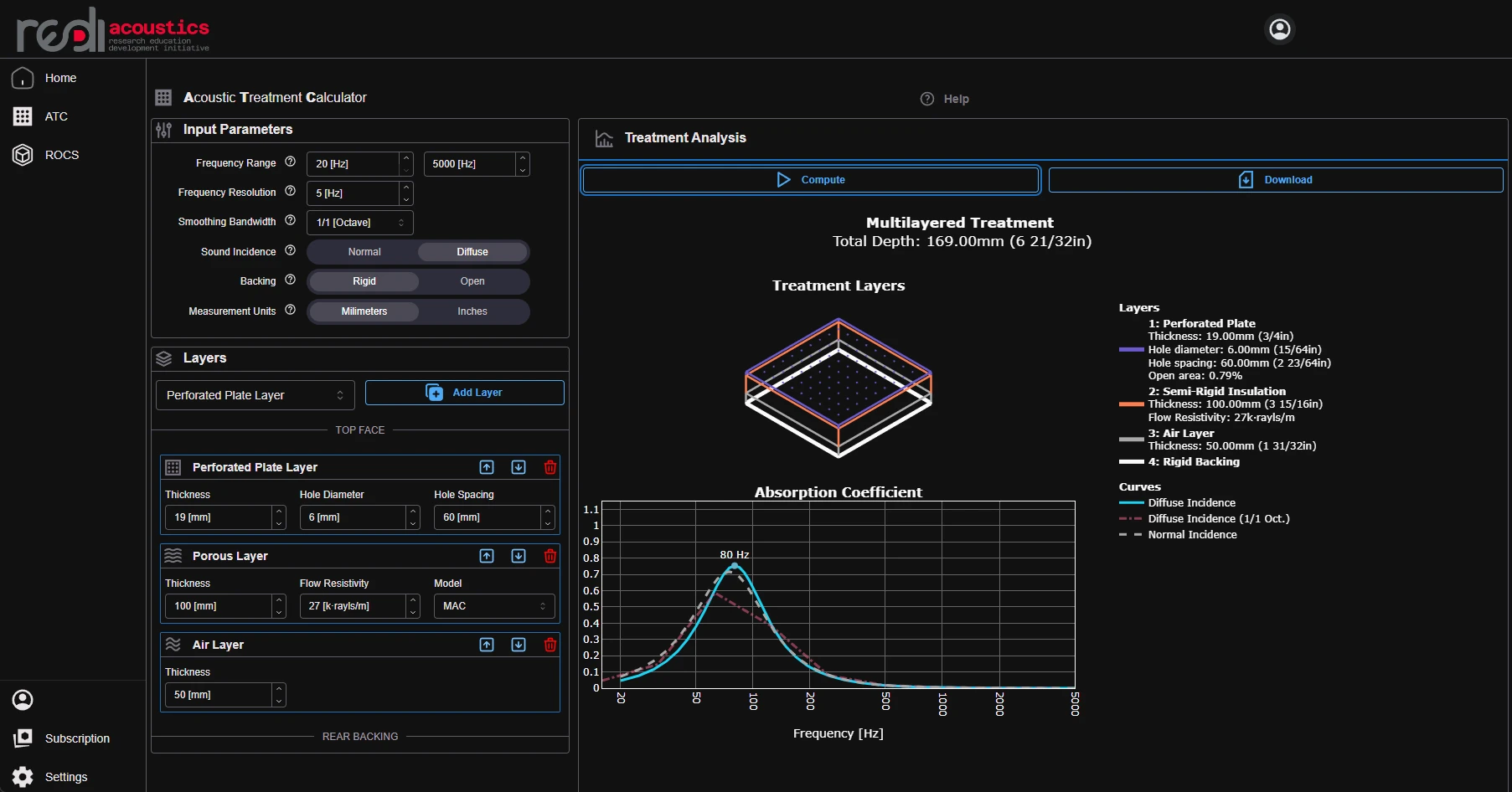1512x792 pixels.
Task: Expand the Perforated Plate Layer type selector
Action: click(255, 395)
